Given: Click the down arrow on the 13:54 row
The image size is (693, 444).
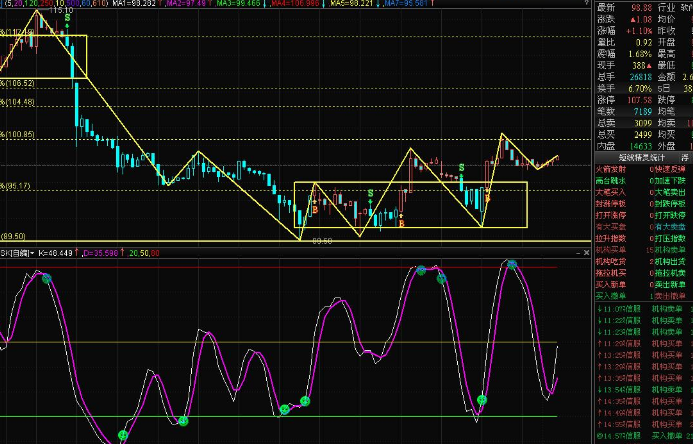Looking at the screenshot, I should point(599,390).
